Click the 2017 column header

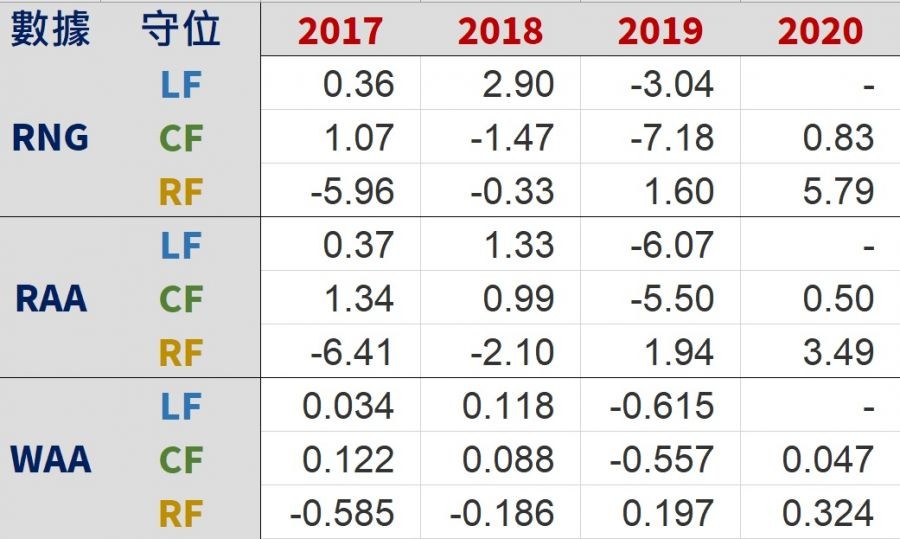coord(340,30)
